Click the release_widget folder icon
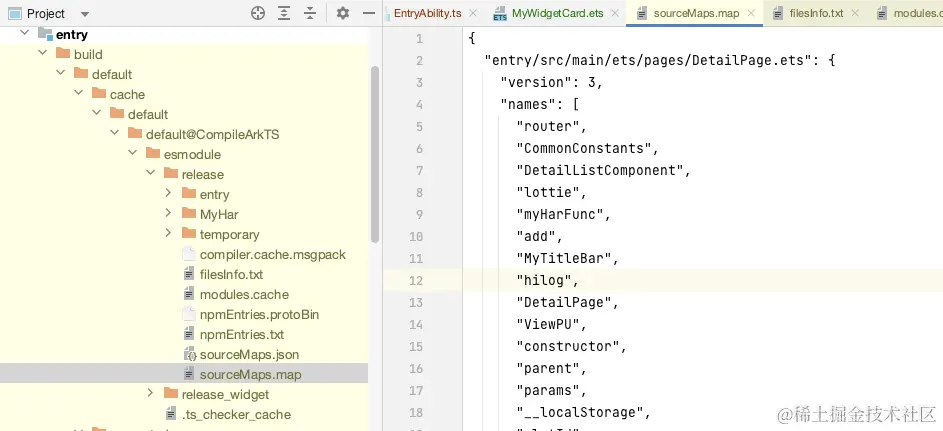943x431 pixels. tap(171, 394)
